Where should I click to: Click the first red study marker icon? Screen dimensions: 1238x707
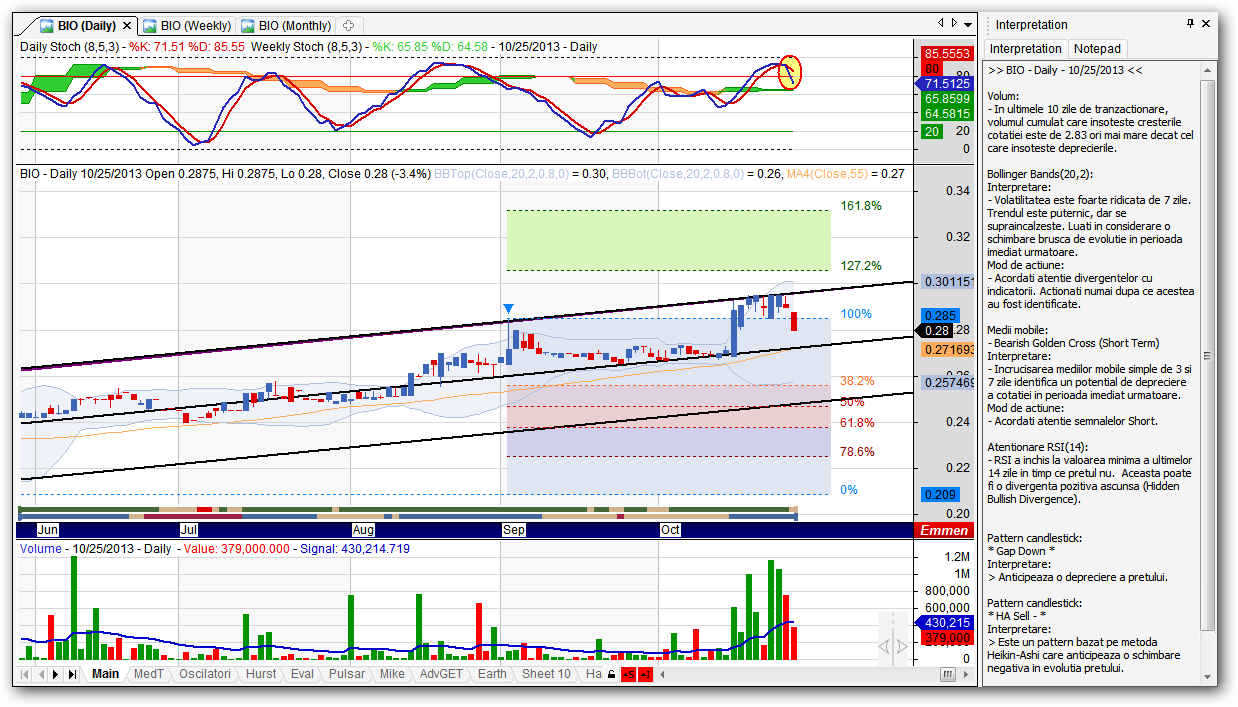coord(628,675)
